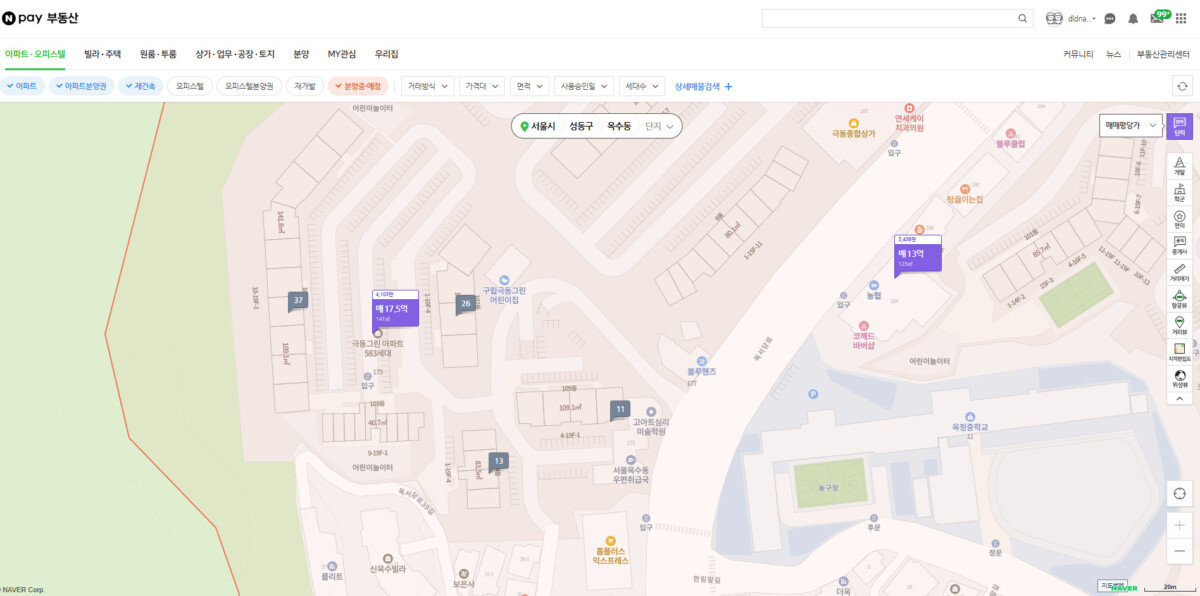Toggle the 오피스텔 filter chip
1200x596 pixels.
click(x=189, y=86)
